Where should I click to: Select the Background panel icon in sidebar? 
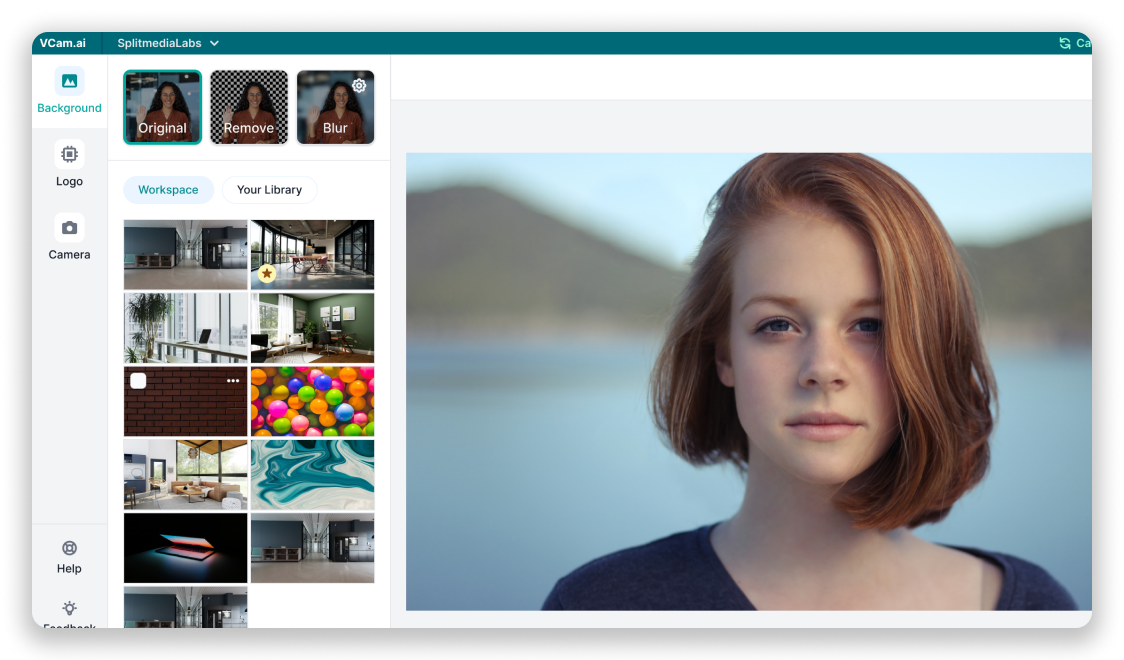69,80
